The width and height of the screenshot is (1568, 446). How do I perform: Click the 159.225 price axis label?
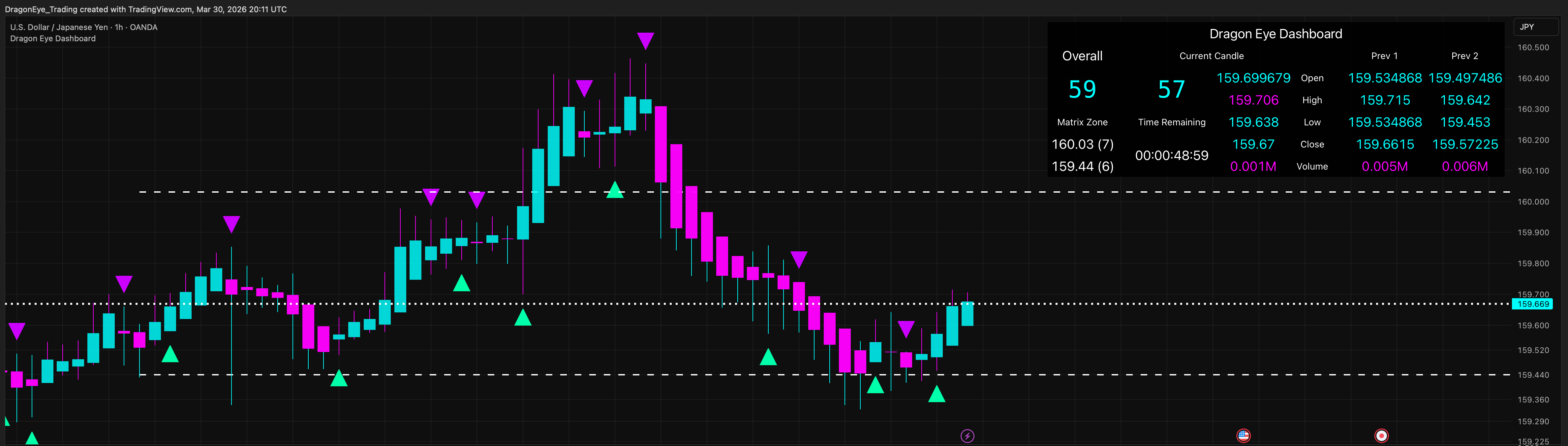1533,442
